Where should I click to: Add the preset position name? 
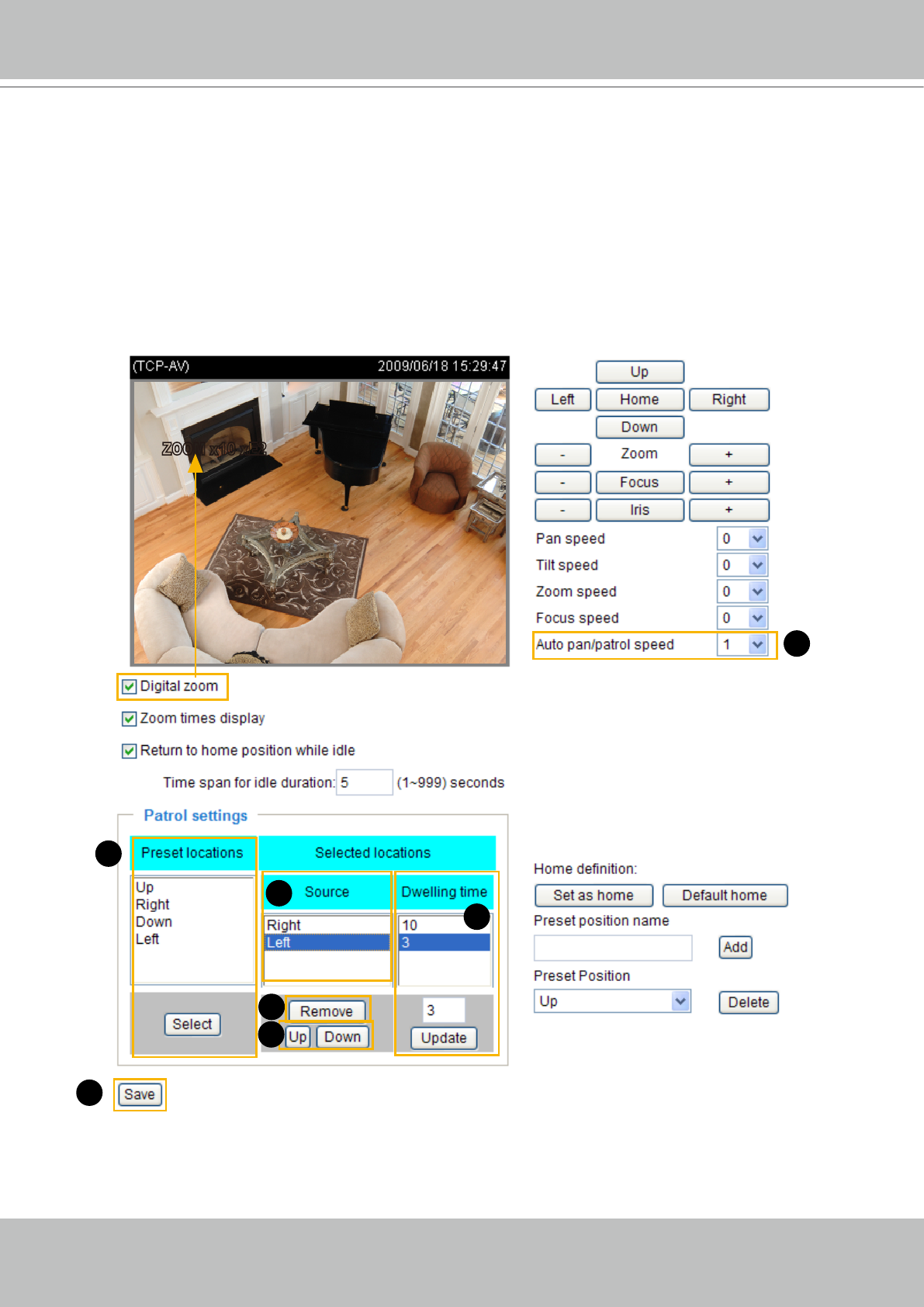tap(735, 947)
